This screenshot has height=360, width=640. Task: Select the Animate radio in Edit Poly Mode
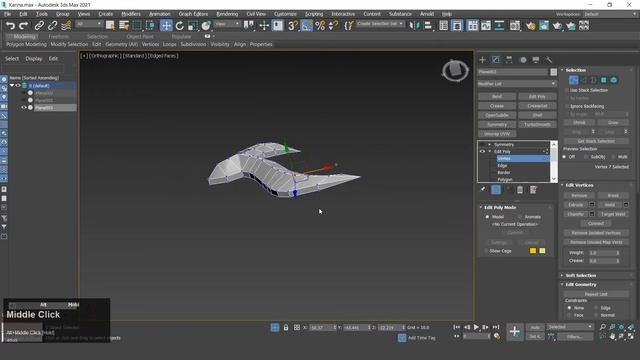[520, 217]
